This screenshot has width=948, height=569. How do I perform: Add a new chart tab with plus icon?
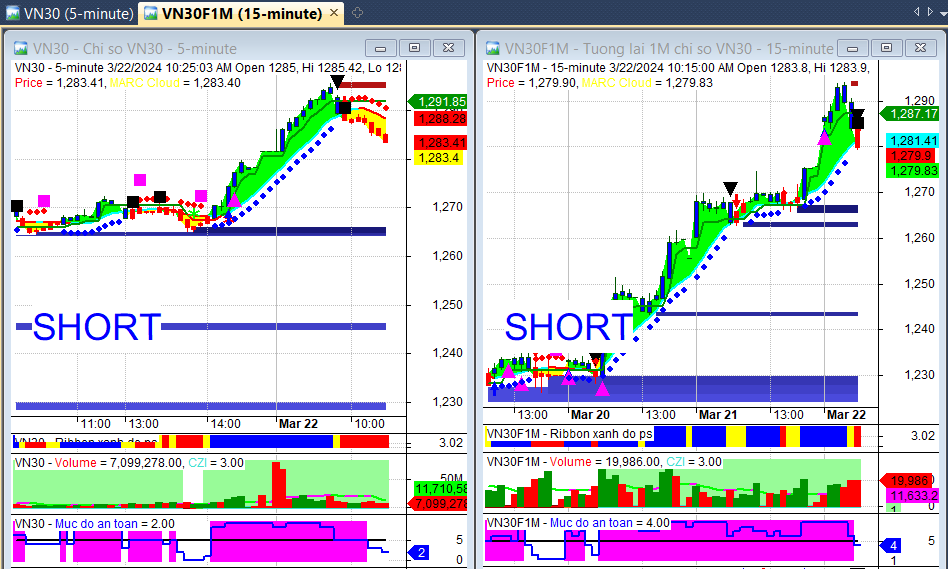pos(357,13)
